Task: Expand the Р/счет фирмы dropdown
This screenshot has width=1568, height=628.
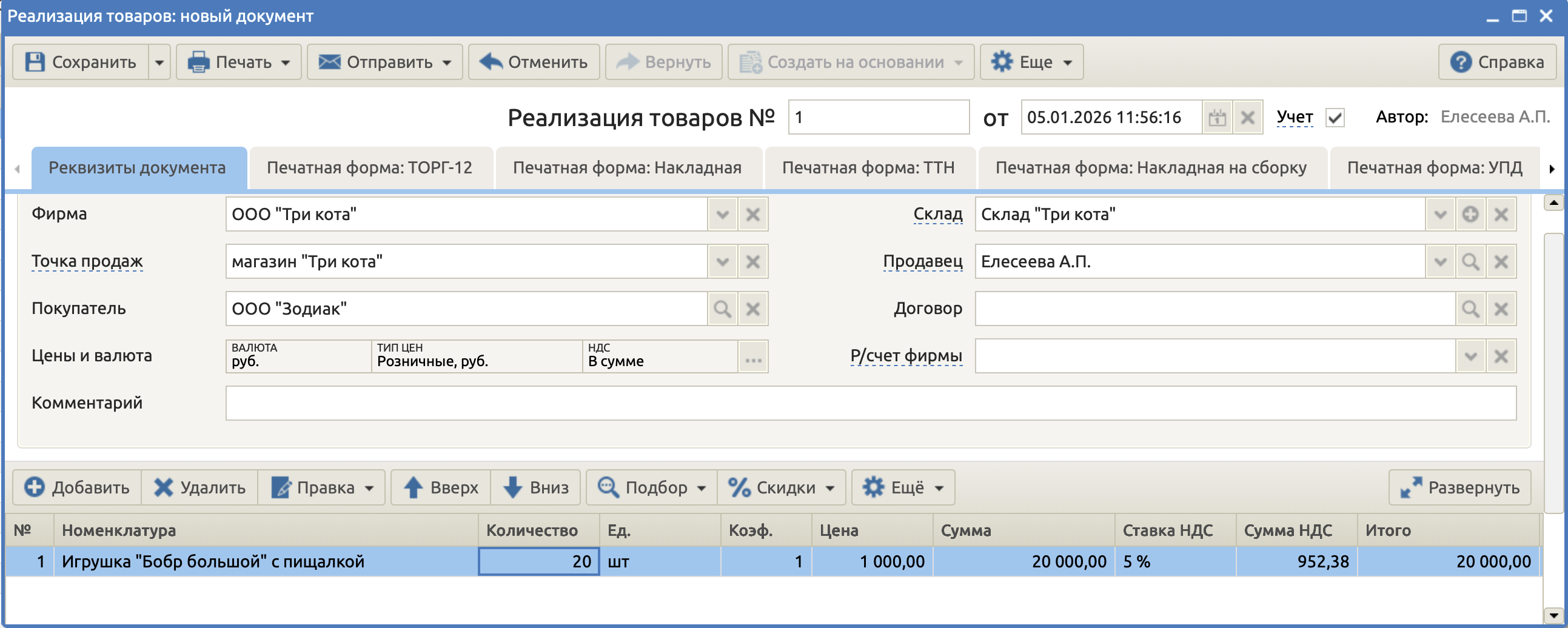Action: coord(1470,356)
